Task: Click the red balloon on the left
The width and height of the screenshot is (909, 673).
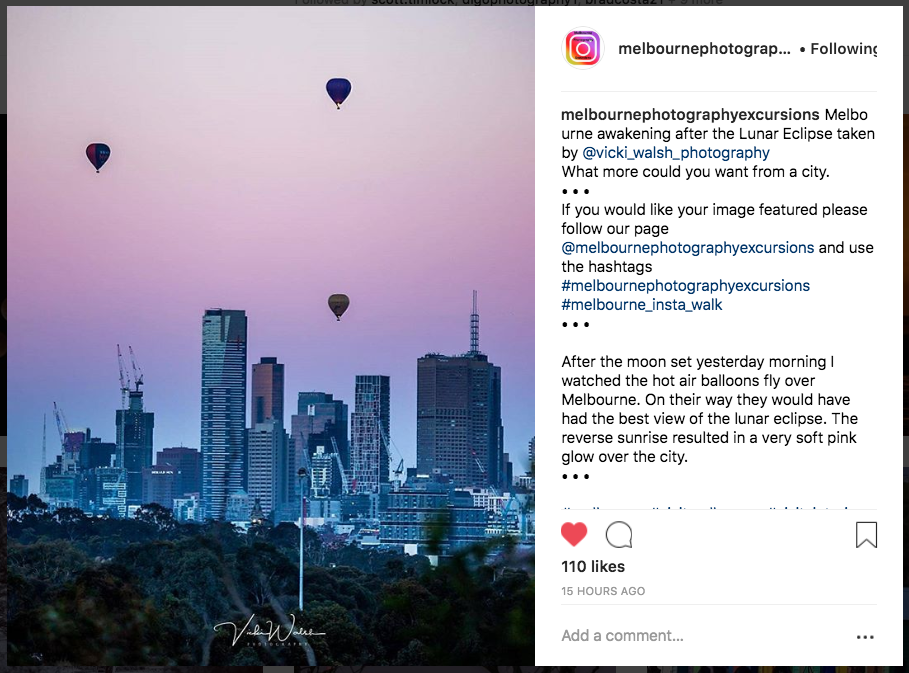Action: point(98,157)
